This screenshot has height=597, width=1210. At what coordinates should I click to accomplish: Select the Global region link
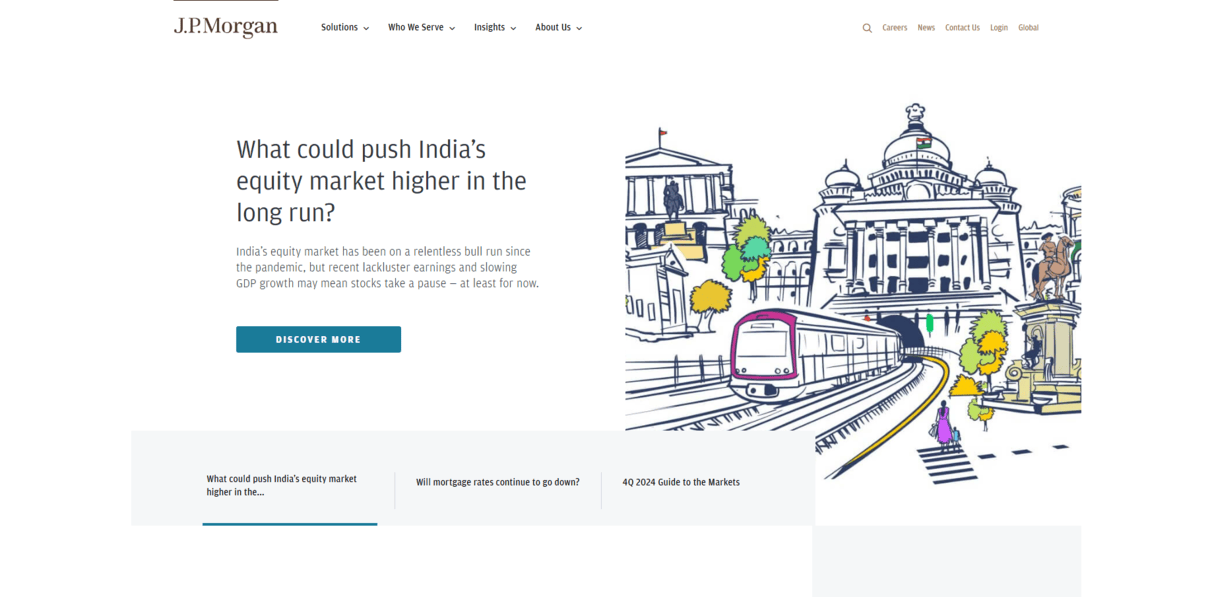point(1028,28)
